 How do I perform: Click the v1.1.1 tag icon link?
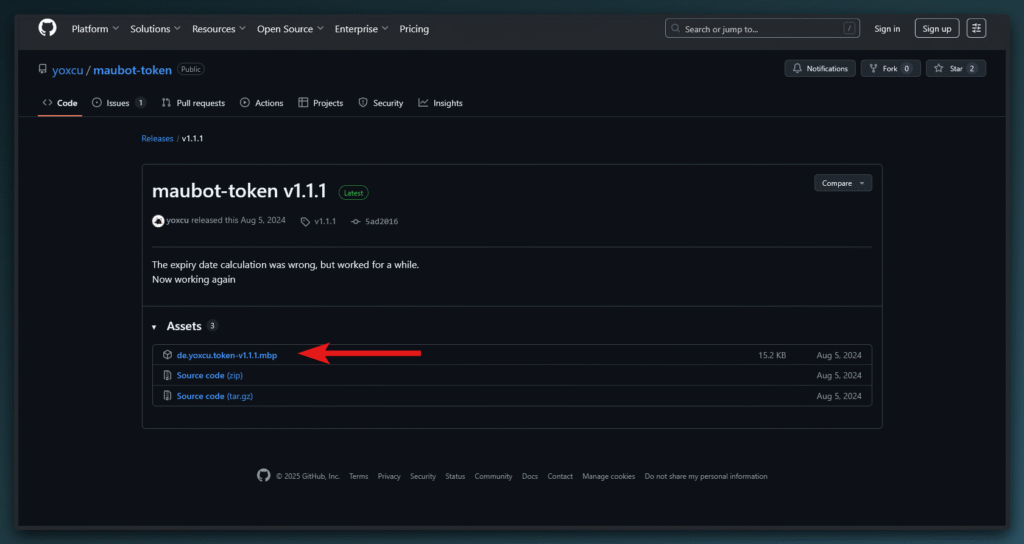319,221
